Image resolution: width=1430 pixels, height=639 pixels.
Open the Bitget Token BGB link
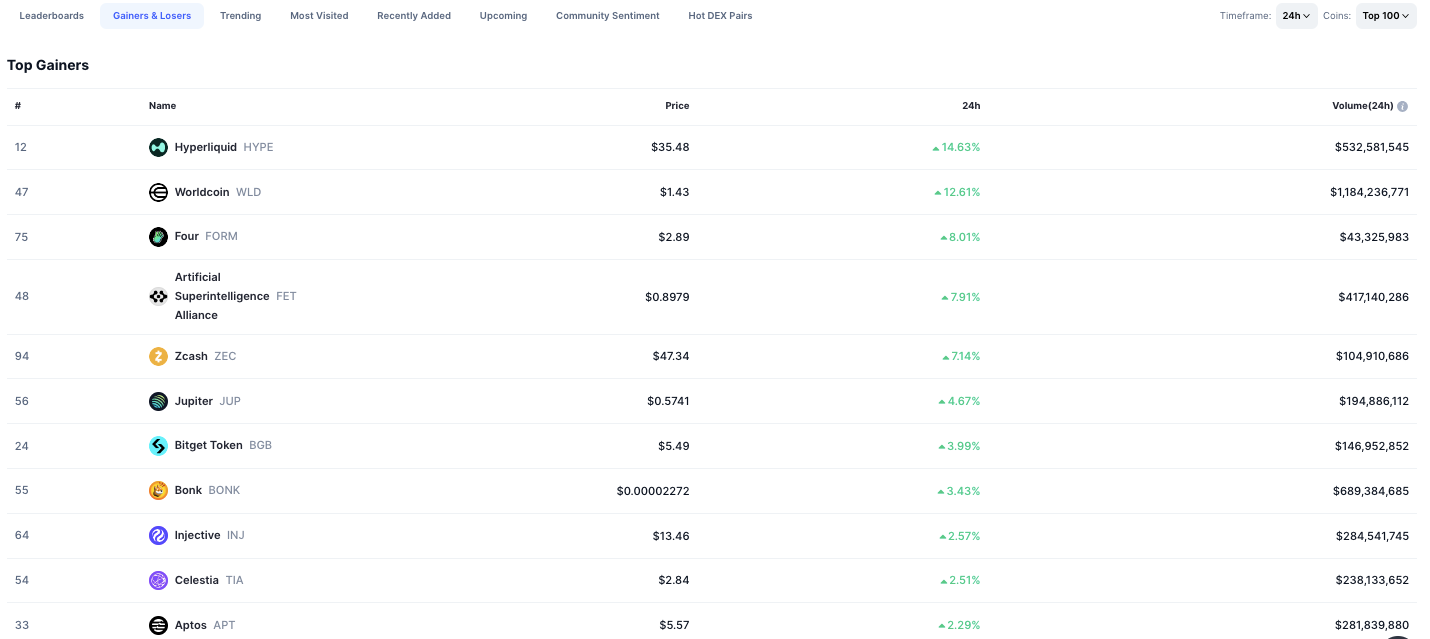(210, 446)
